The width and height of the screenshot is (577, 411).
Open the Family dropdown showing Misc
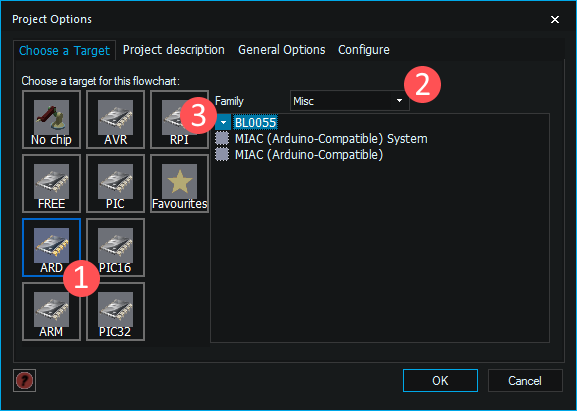tap(350, 100)
